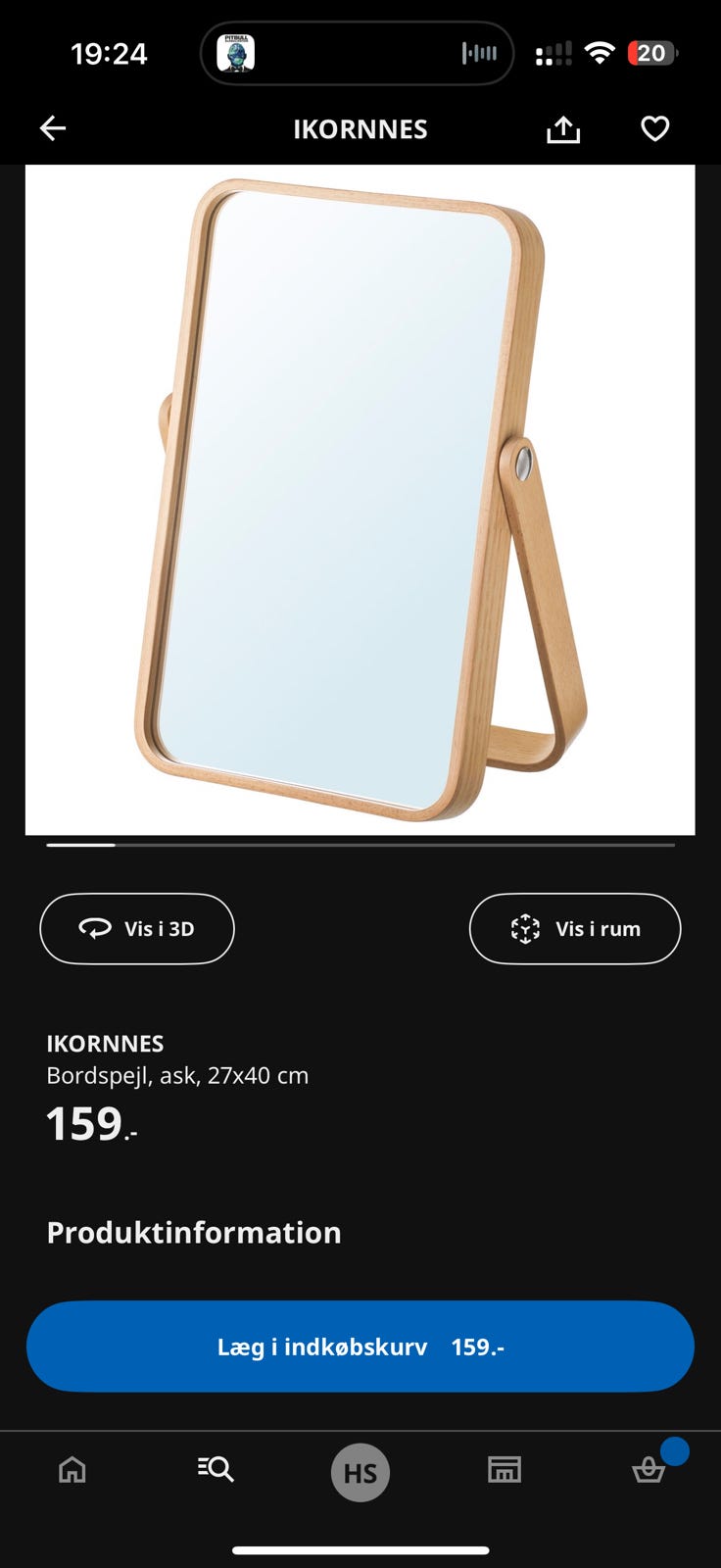The height and width of the screenshot is (1568, 721).
Task: Open the store tab icon
Action: 505,1469
